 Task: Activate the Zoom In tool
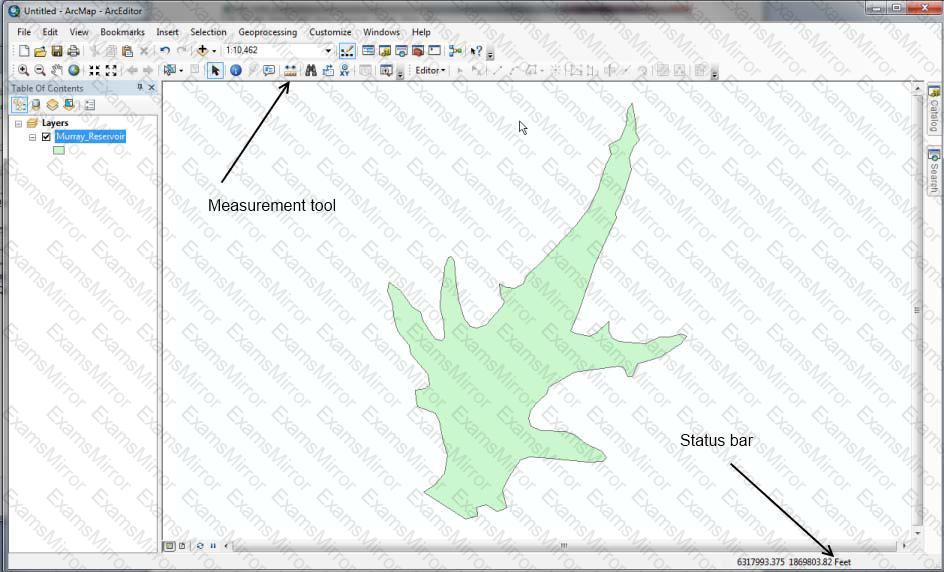point(23,71)
